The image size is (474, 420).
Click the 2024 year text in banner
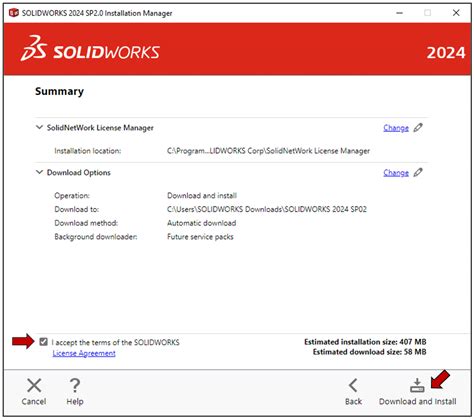click(446, 53)
